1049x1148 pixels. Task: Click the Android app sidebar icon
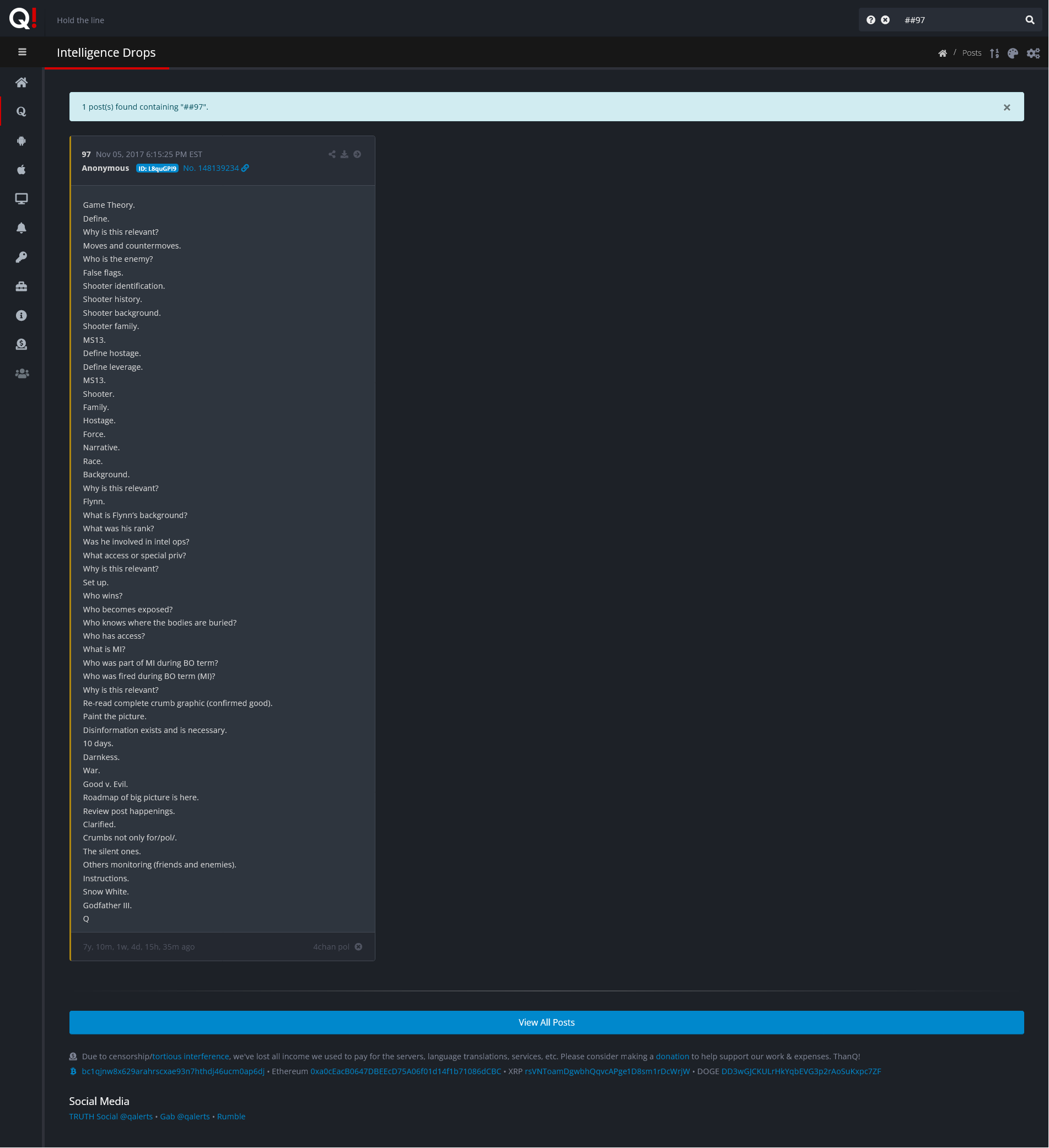21,141
